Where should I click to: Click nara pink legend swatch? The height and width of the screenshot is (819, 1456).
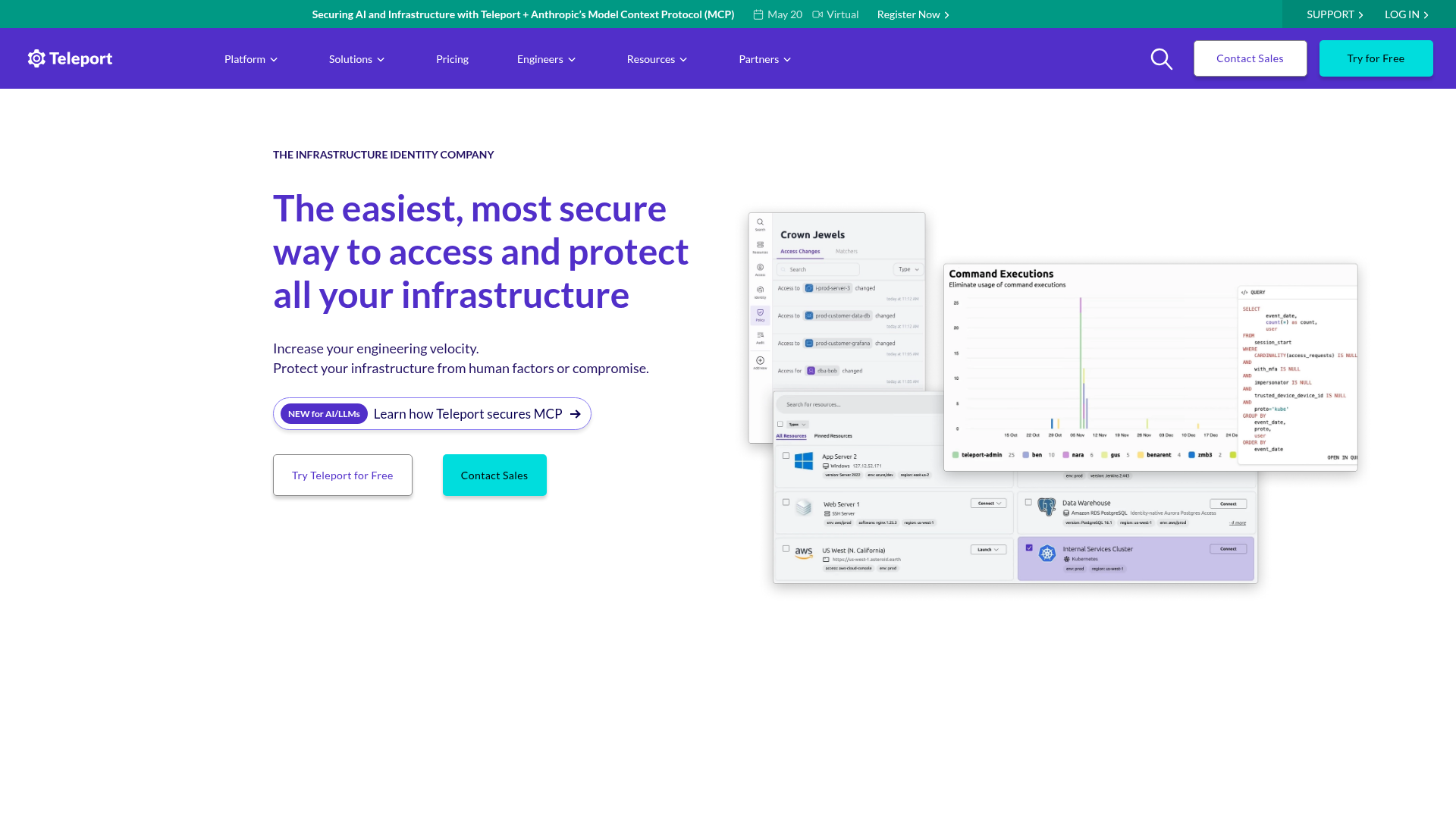1065,455
